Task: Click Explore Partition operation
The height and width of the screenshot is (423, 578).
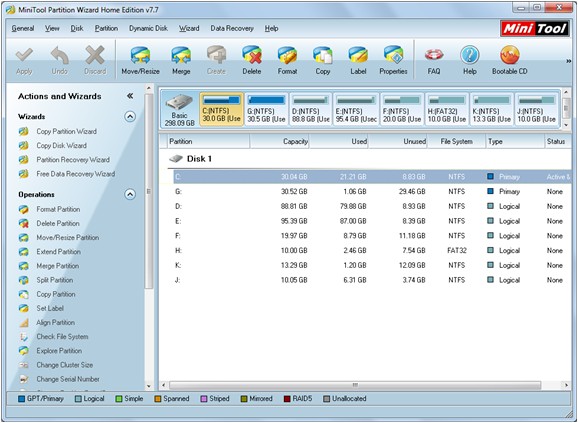Action: tap(59, 351)
